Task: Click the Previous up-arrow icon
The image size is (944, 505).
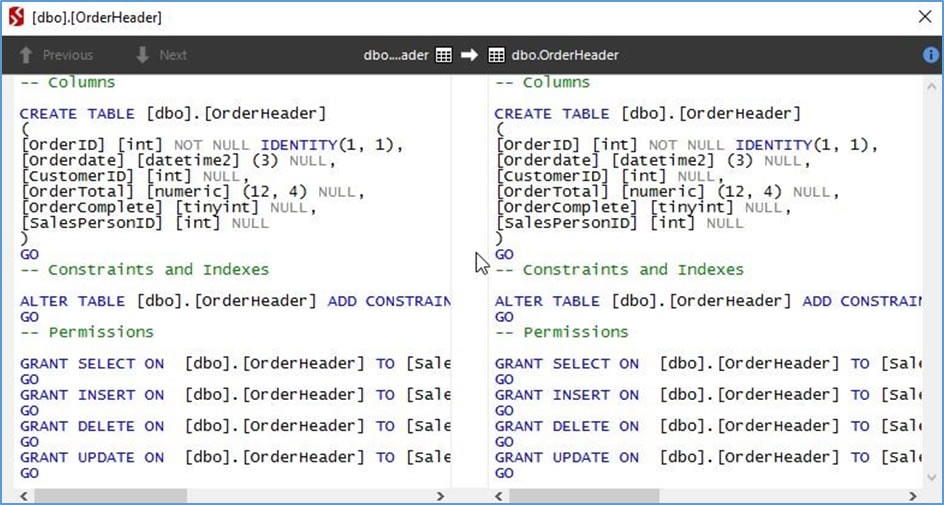Action: [x=25, y=55]
